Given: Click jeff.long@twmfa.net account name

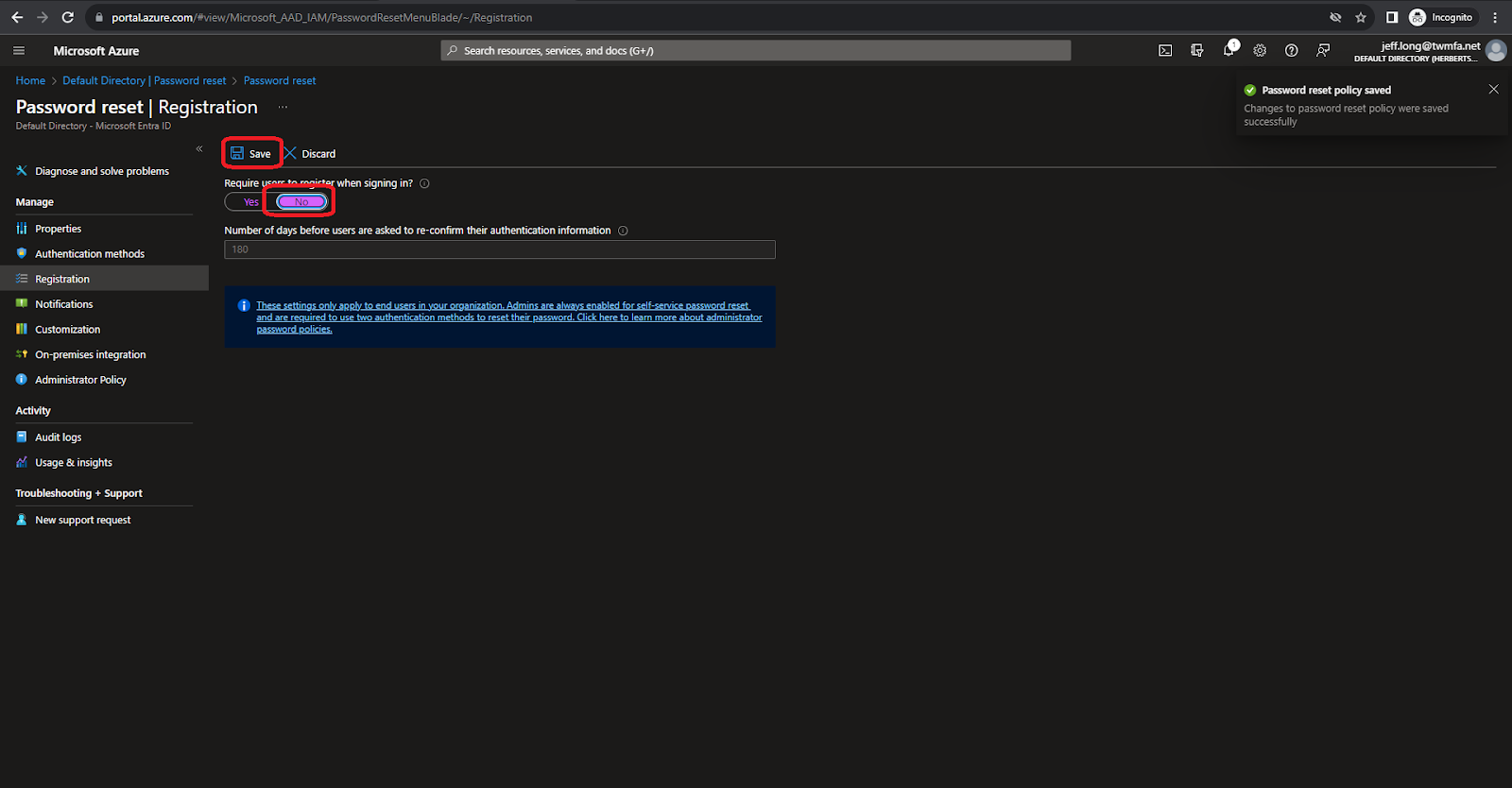Looking at the screenshot, I should tap(1431, 45).
